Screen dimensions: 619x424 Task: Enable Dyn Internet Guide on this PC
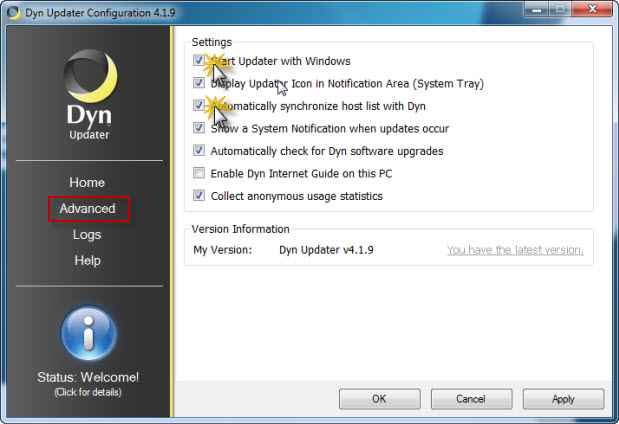point(199,173)
